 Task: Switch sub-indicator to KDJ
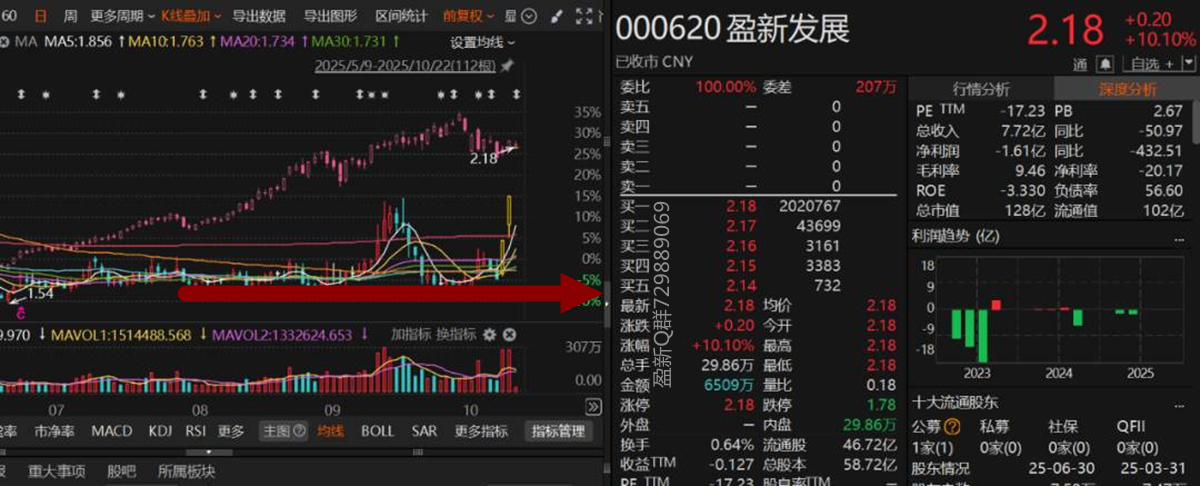coord(160,431)
